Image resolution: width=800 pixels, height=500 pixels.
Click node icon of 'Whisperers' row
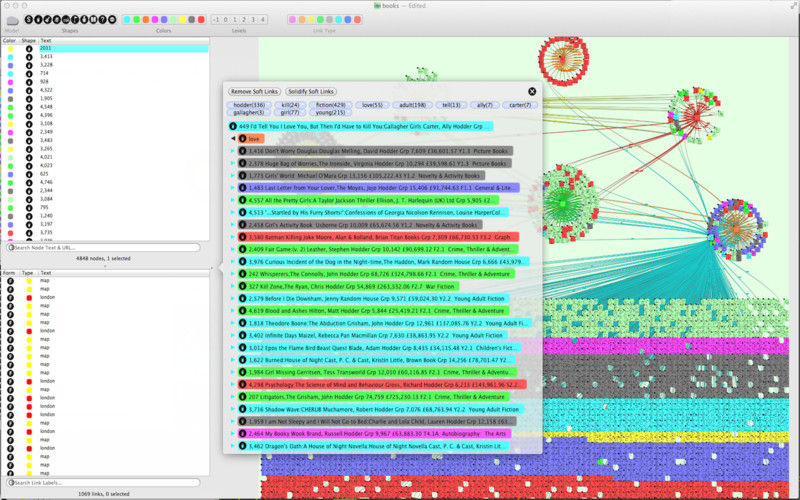point(242,274)
